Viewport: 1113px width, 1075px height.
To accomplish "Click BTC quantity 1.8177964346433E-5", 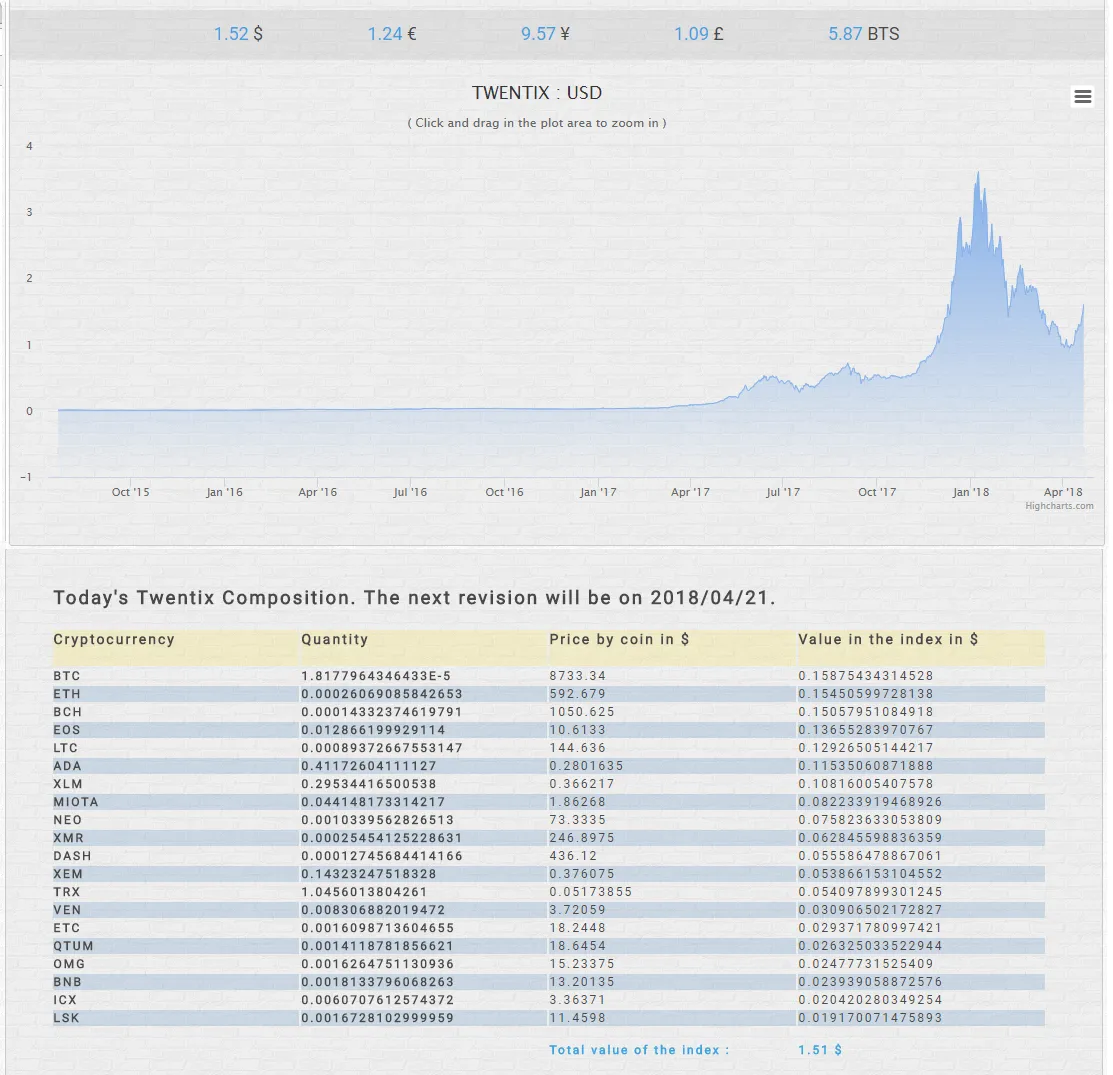I will (375, 675).
